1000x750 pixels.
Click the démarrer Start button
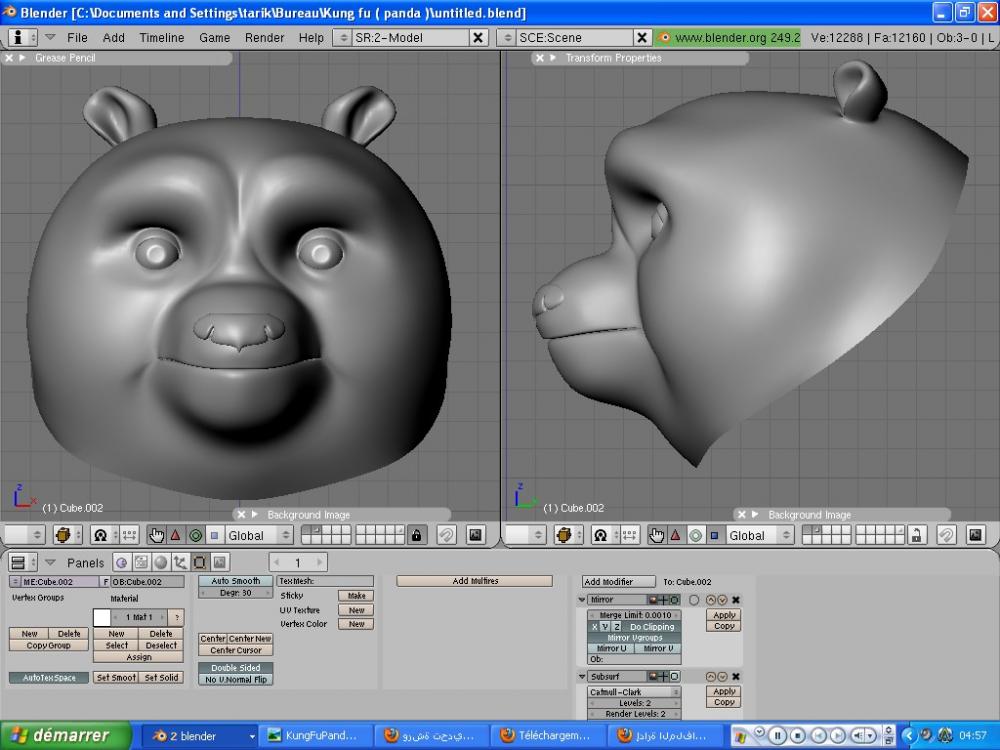[67, 735]
